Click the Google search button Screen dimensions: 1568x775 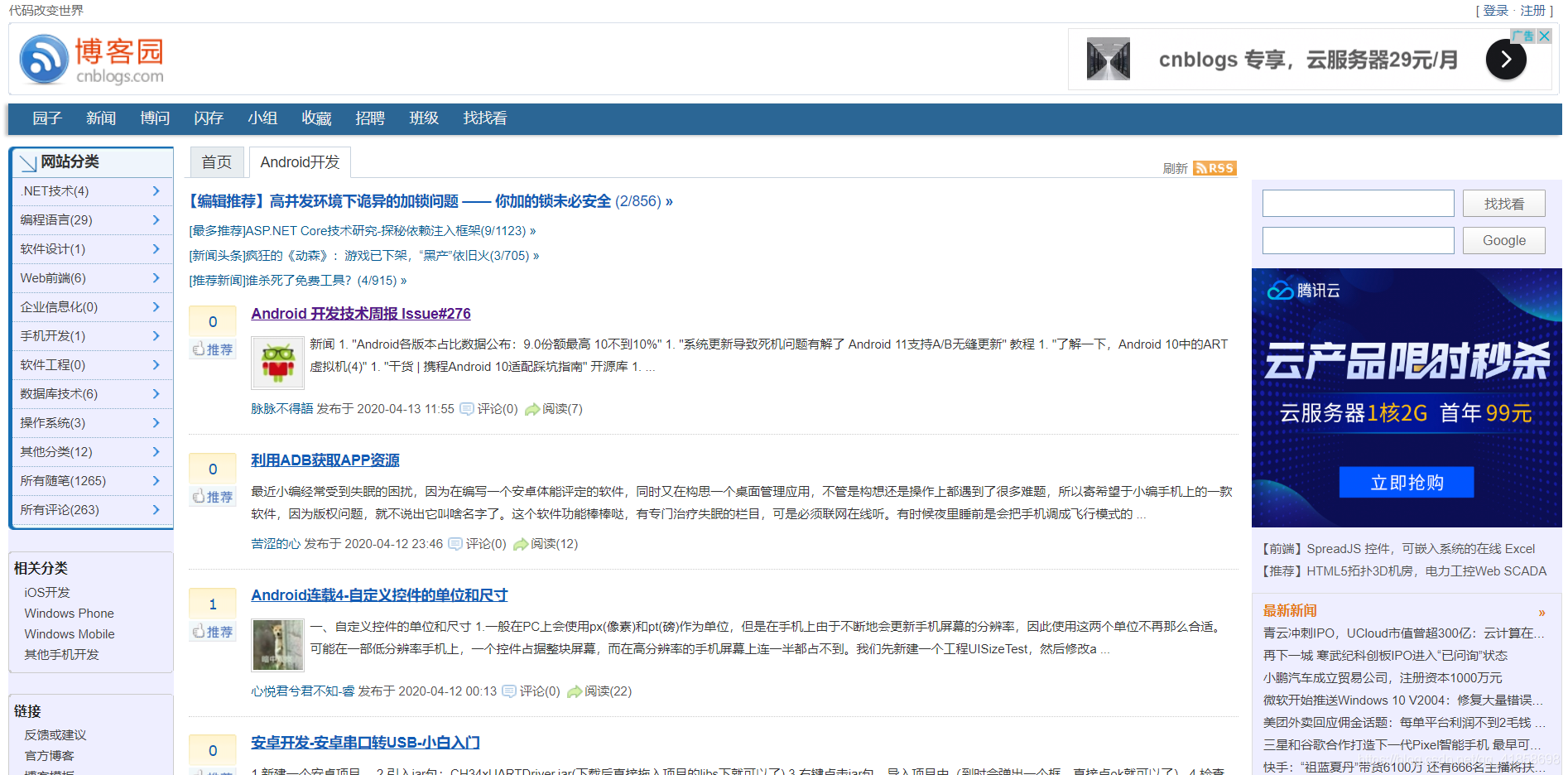1504,240
